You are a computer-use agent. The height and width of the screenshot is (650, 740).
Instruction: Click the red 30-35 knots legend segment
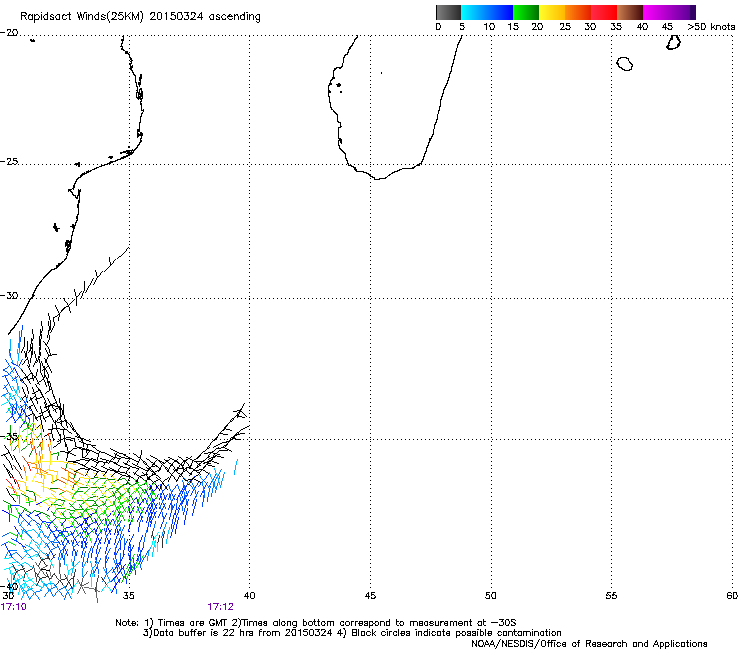point(604,12)
